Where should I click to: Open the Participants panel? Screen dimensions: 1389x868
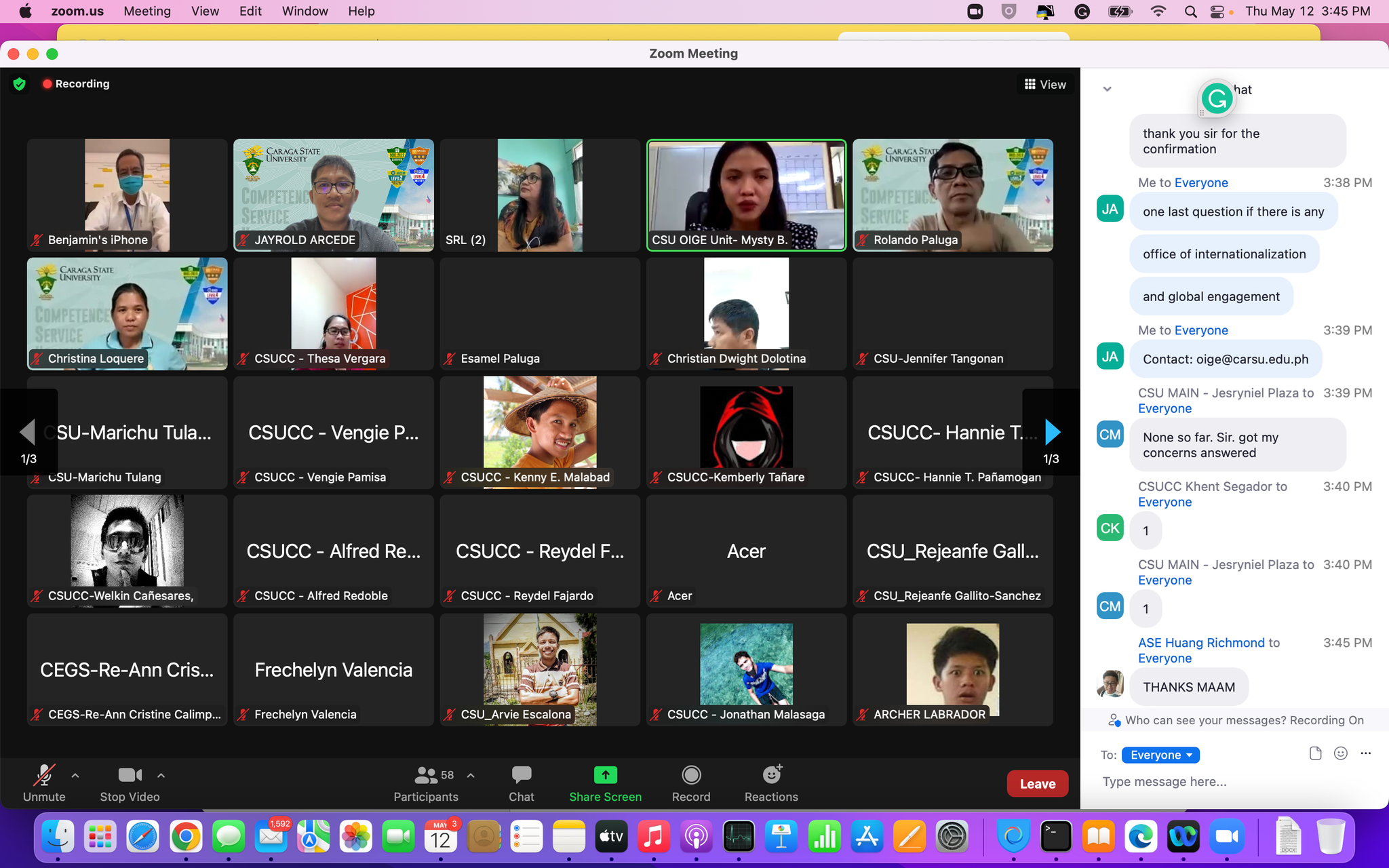coord(426,783)
